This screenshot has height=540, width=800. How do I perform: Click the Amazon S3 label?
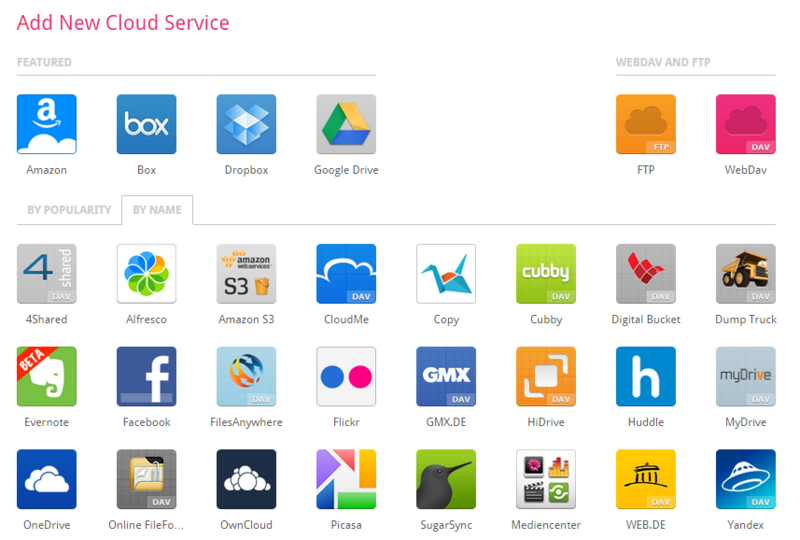pos(246,320)
